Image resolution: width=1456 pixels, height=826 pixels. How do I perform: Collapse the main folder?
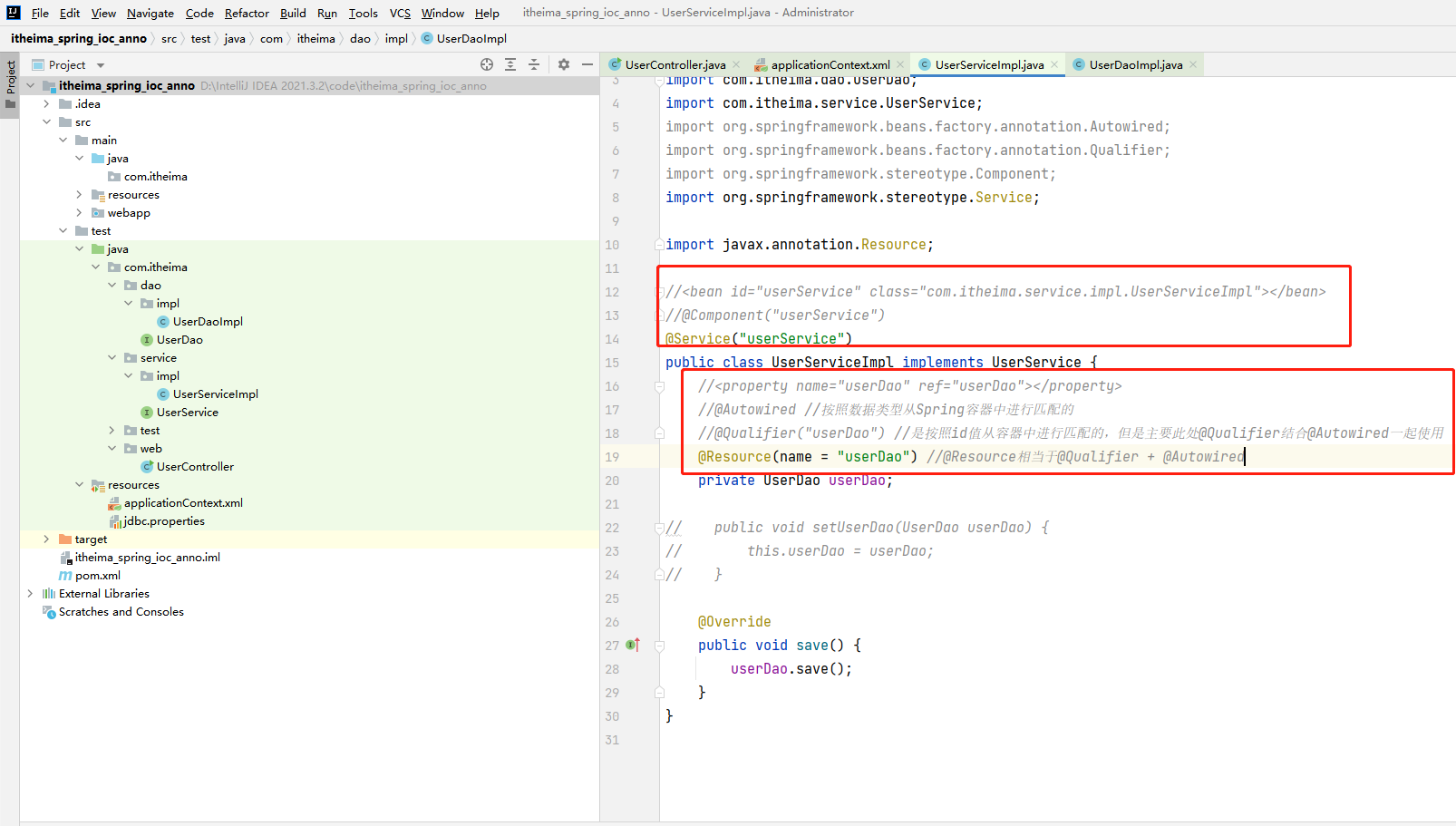[x=63, y=140]
